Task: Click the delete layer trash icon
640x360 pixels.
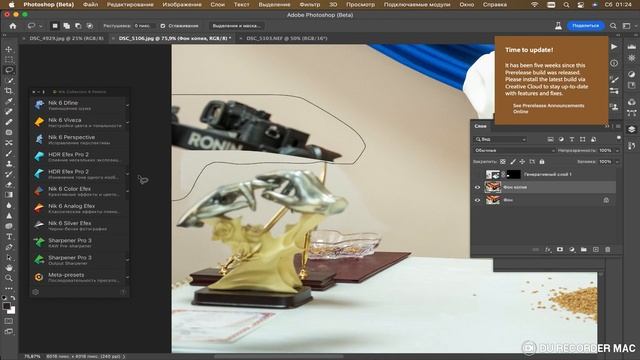Action: pyautogui.click(x=607, y=249)
